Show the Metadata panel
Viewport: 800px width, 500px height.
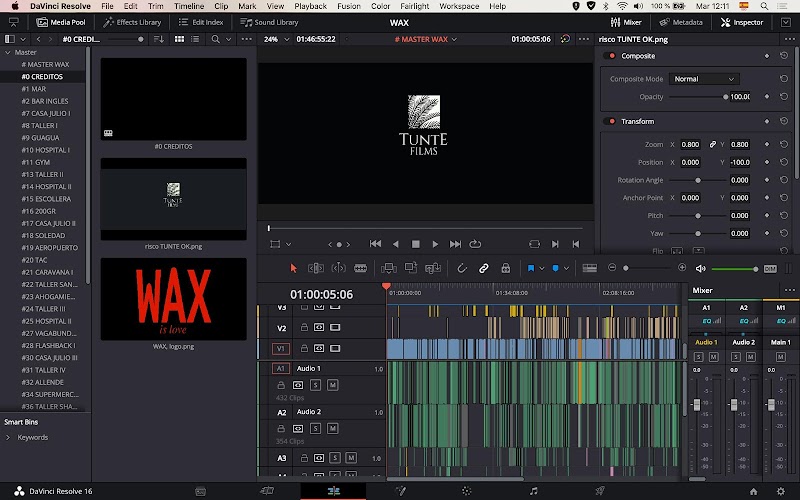click(680, 22)
